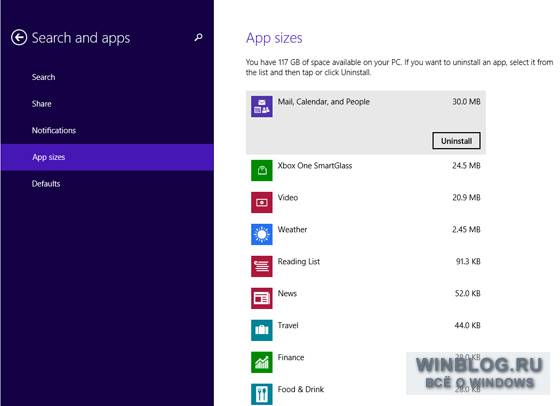Viewport: 560px width, 406px height.
Task: Click the 91.3 KB size value
Action: [x=468, y=261]
